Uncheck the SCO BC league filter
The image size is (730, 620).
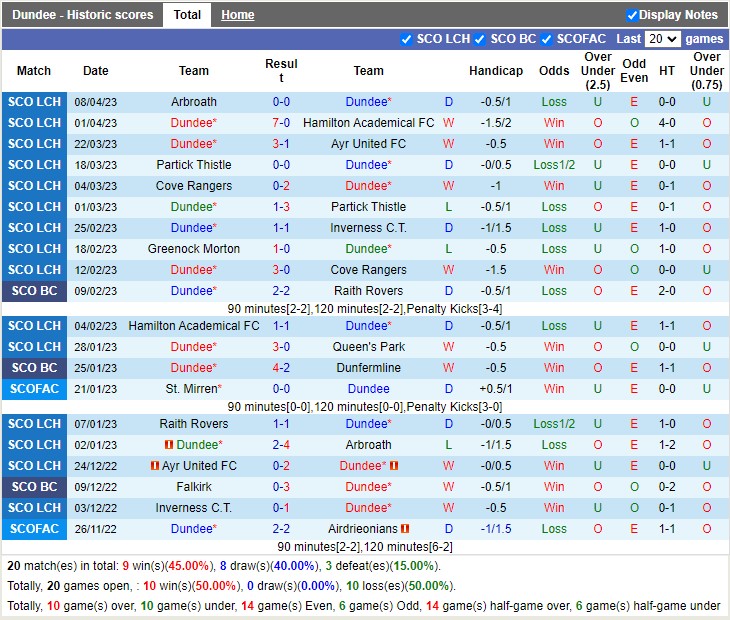480,39
